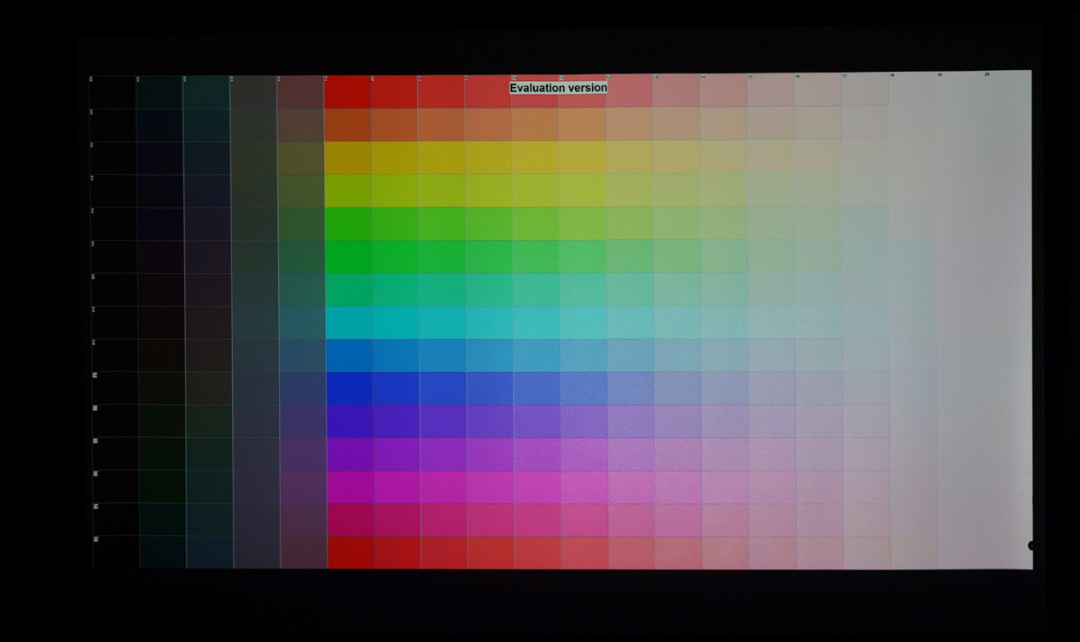Image resolution: width=1080 pixels, height=642 pixels.
Task: Pick the dark maroon swatch left of top red
Action: click(x=300, y=92)
